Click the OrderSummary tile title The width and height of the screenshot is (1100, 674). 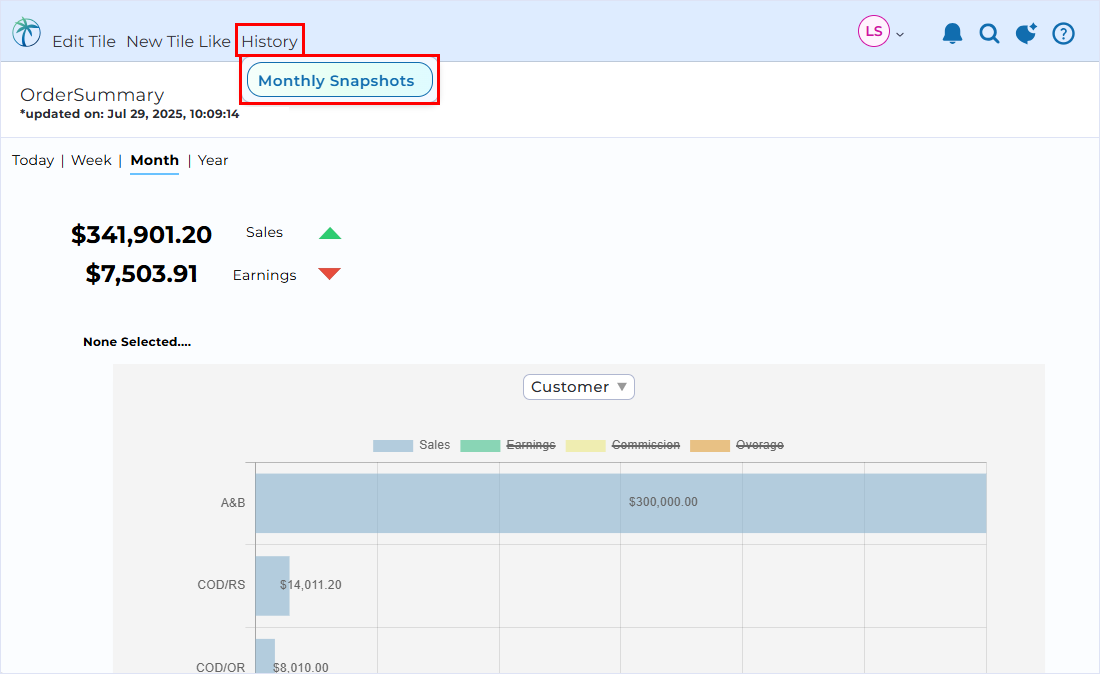(92, 95)
